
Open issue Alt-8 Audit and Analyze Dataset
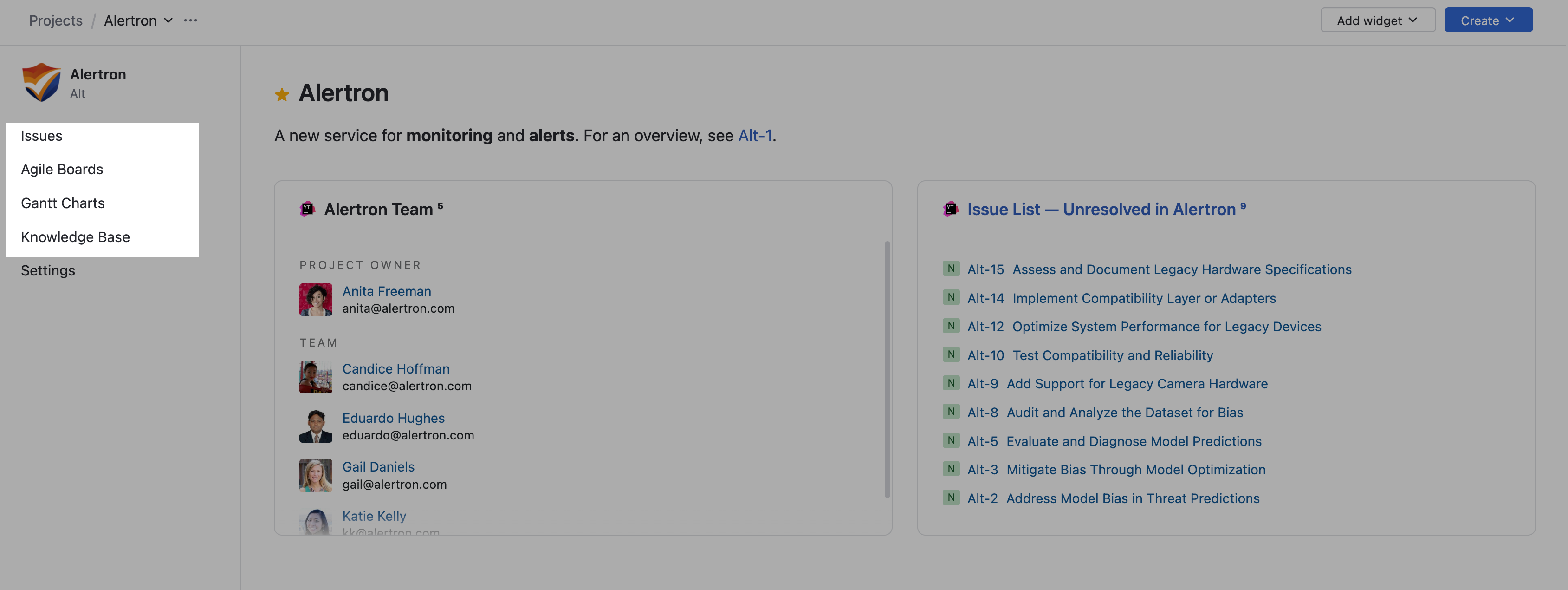pyautogui.click(x=1105, y=412)
